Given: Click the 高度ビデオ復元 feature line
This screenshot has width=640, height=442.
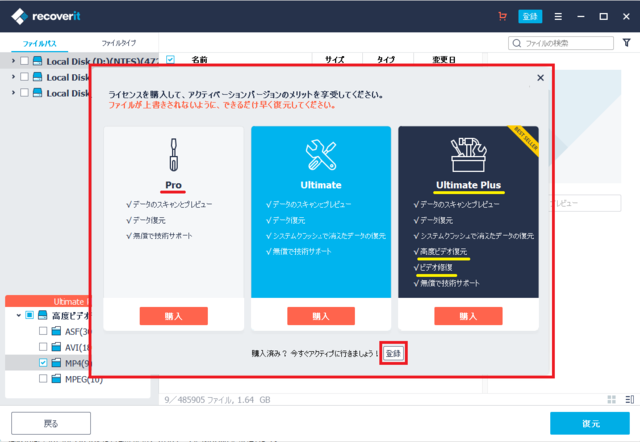Looking at the screenshot, I should pyautogui.click(x=440, y=251).
